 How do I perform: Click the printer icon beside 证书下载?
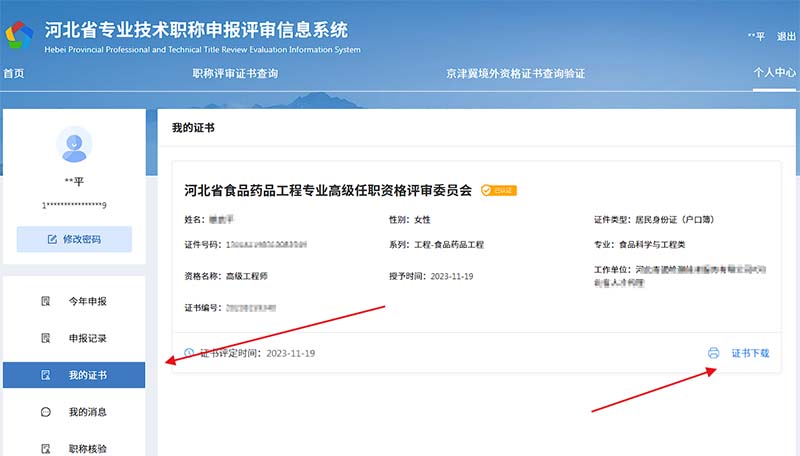coord(713,353)
